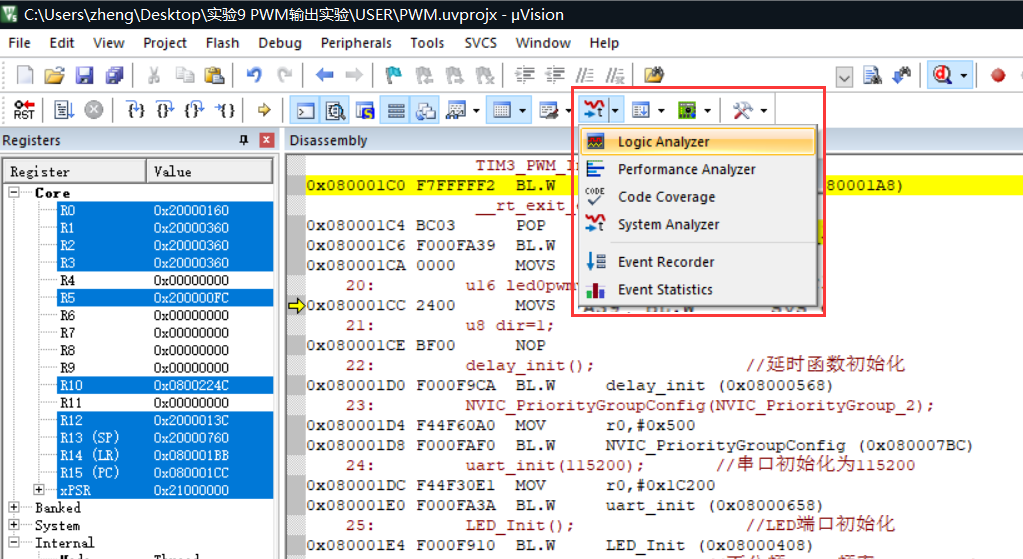Select Logic Analyzer from dropdown
The width and height of the screenshot is (1023, 559).
click(698, 142)
